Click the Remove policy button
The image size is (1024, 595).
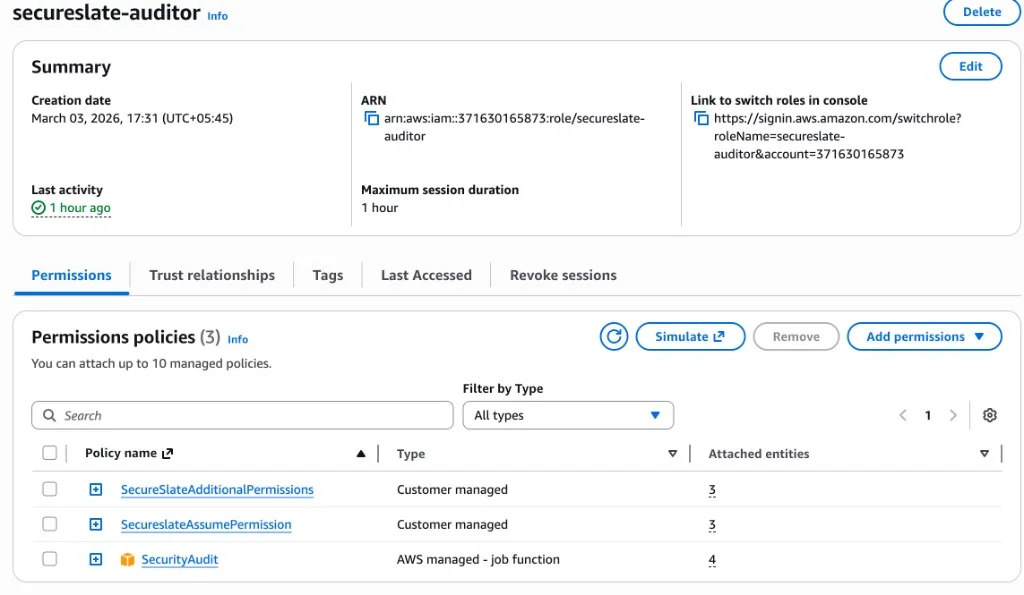click(x=796, y=336)
